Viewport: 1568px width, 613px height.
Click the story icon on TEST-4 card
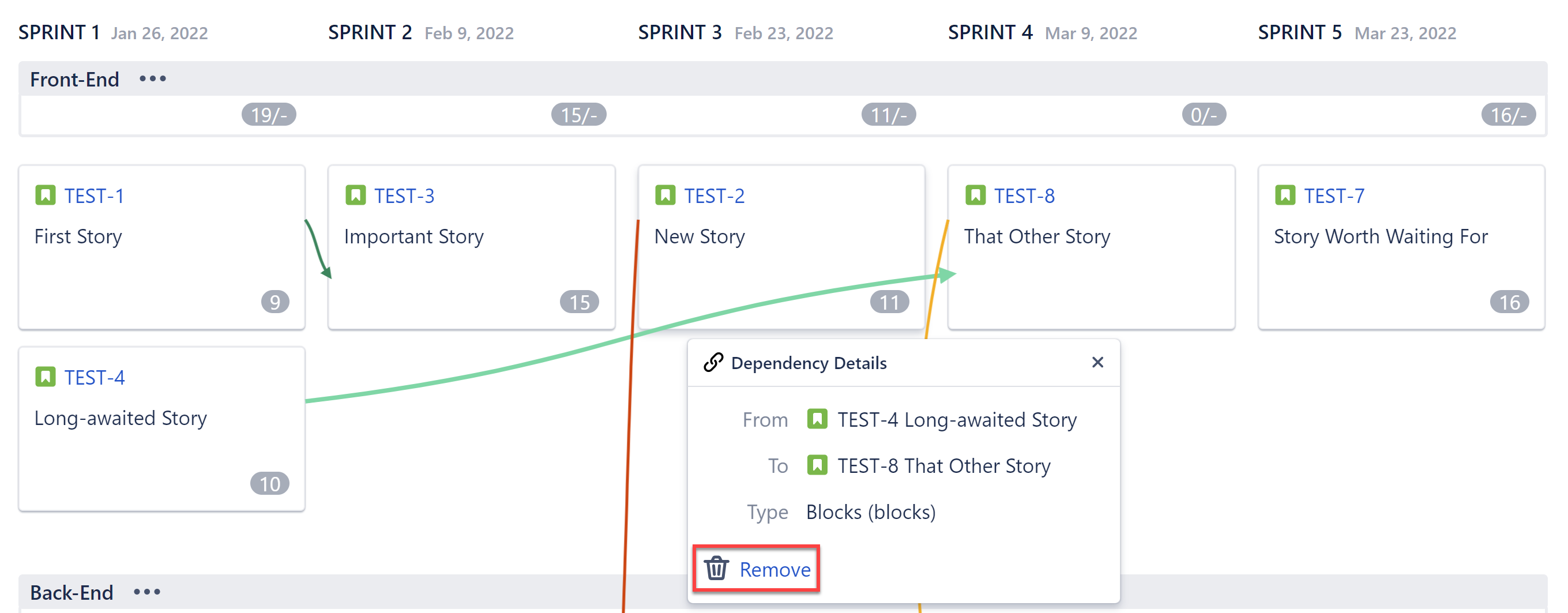point(46,377)
